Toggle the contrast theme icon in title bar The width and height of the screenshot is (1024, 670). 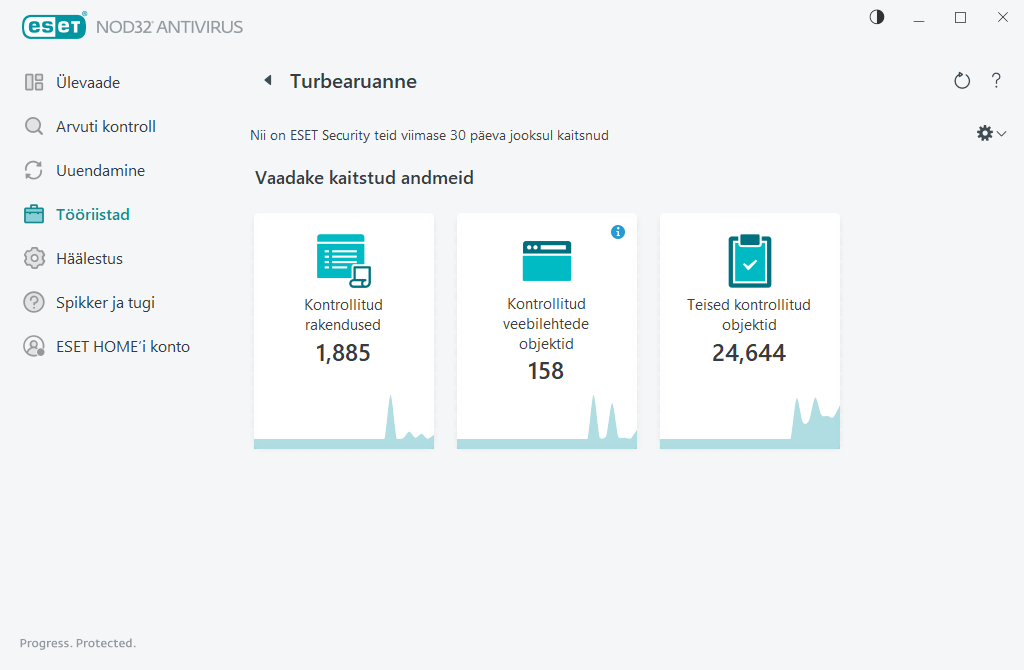[877, 17]
